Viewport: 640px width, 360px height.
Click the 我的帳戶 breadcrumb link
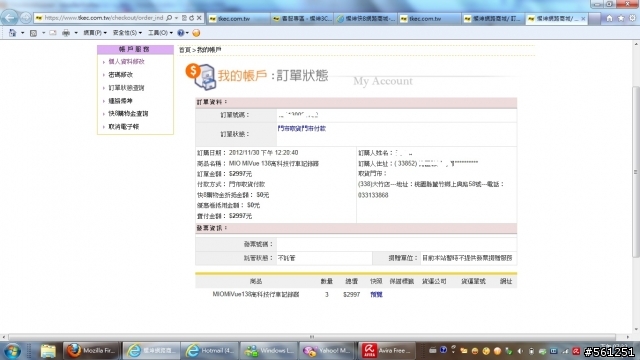(x=209, y=50)
